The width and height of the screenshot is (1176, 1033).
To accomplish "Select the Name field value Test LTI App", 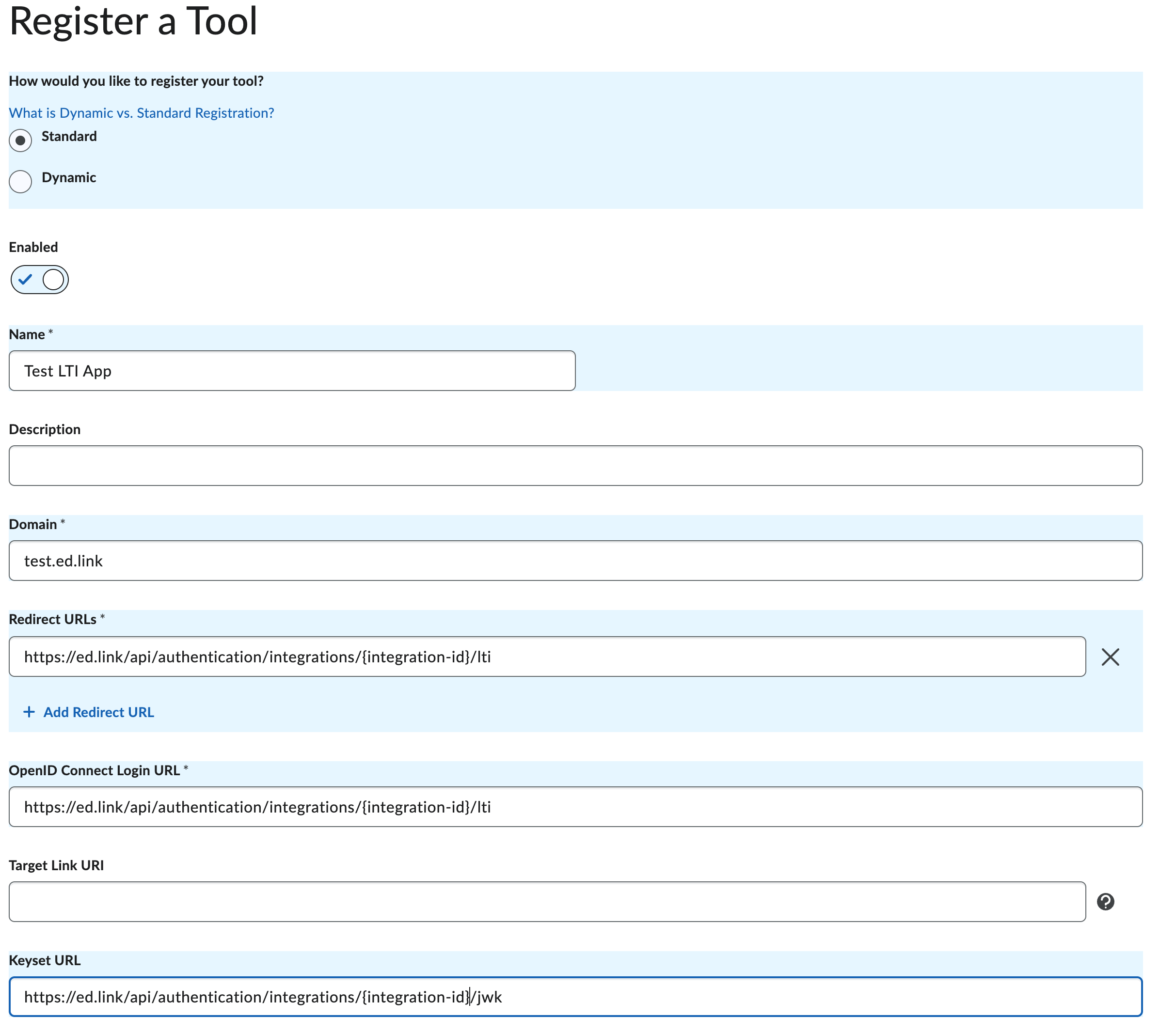I will 67,370.
